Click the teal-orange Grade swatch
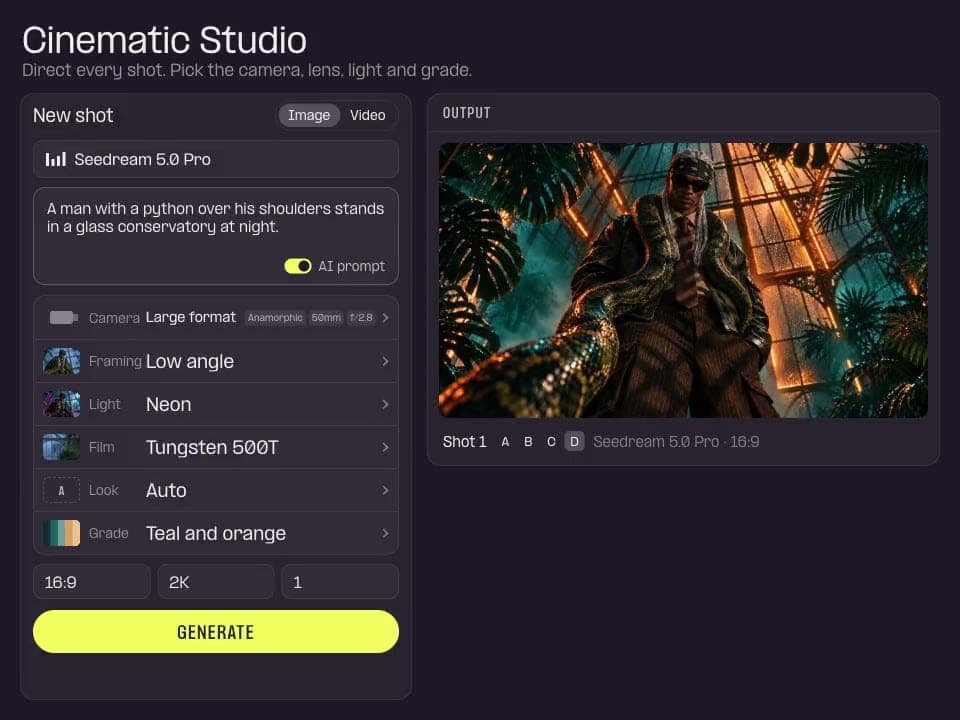 (x=61, y=533)
